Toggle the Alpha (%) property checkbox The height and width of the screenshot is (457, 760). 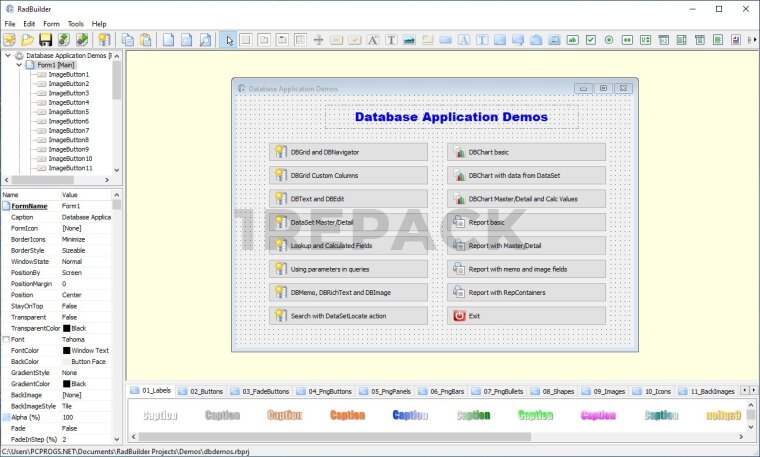pos(6,416)
